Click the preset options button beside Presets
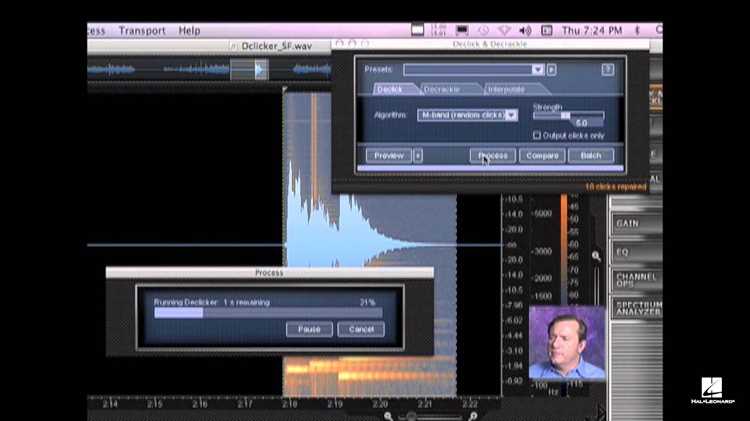The height and width of the screenshot is (421, 750). click(x=551, y=70)
